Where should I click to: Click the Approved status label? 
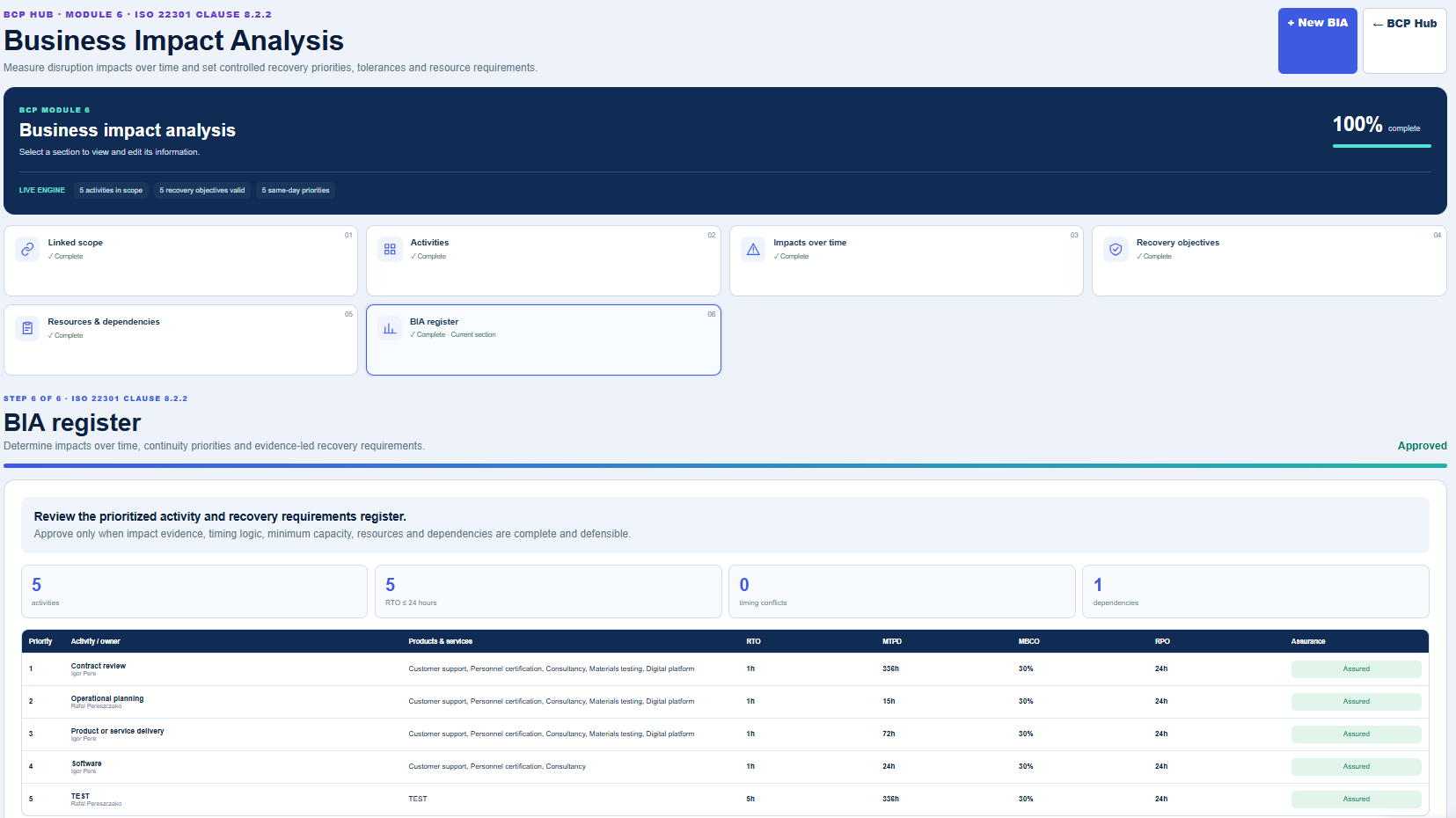1422,446
